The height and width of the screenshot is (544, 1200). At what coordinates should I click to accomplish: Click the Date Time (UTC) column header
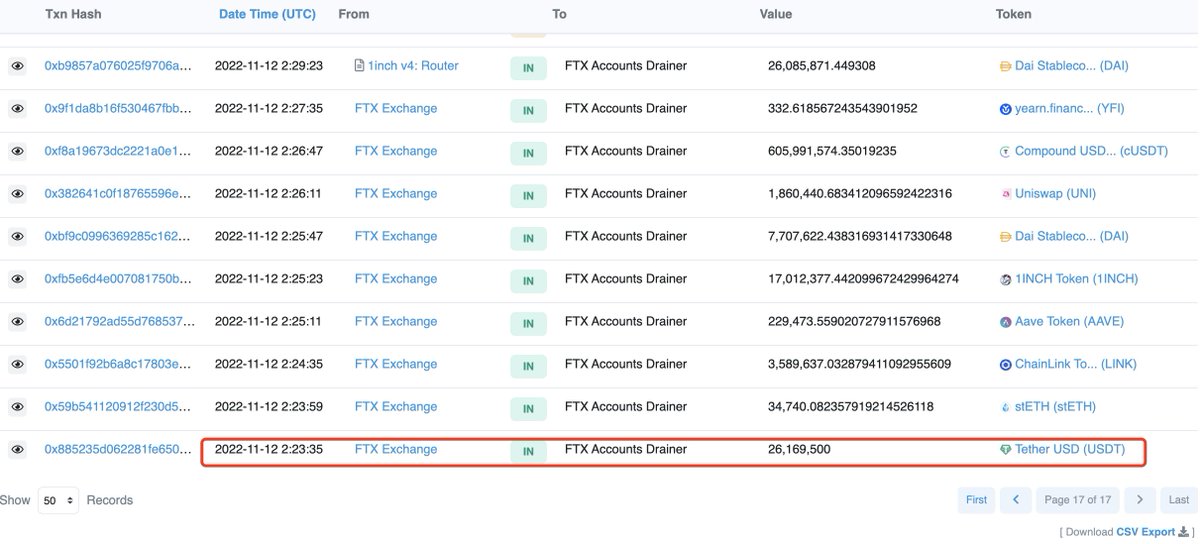tap(267, 14)
